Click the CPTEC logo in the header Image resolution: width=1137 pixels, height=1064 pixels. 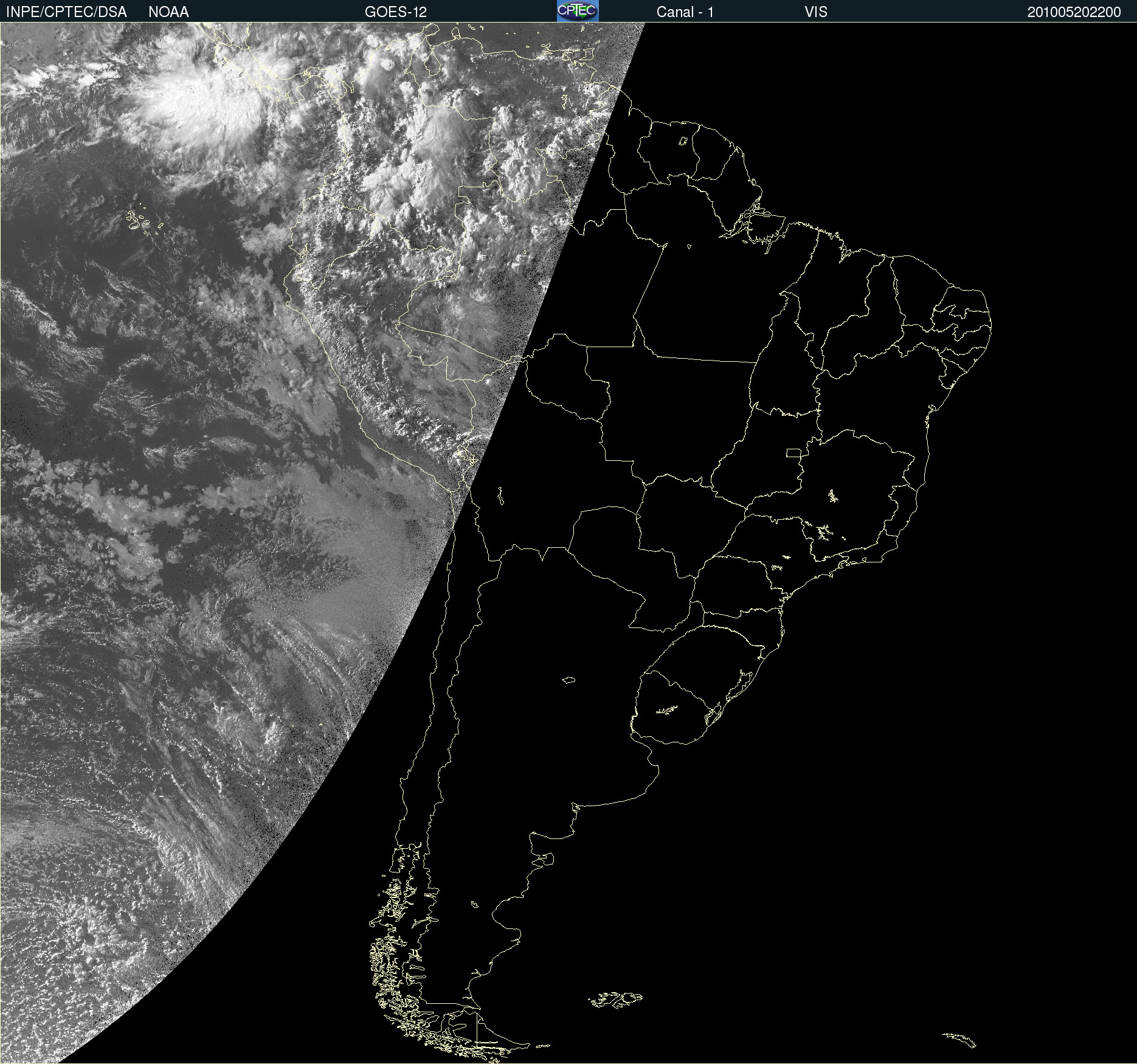point(578,11)
